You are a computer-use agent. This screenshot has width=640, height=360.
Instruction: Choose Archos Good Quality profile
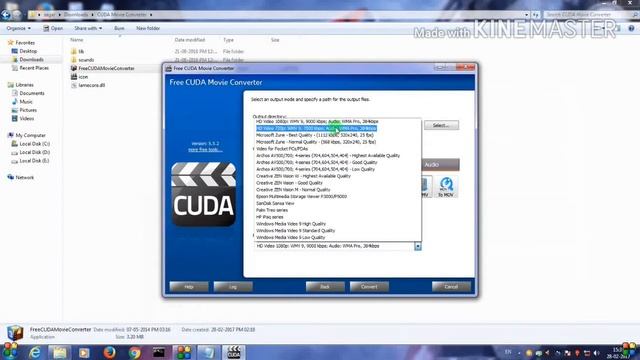(316, 162)
